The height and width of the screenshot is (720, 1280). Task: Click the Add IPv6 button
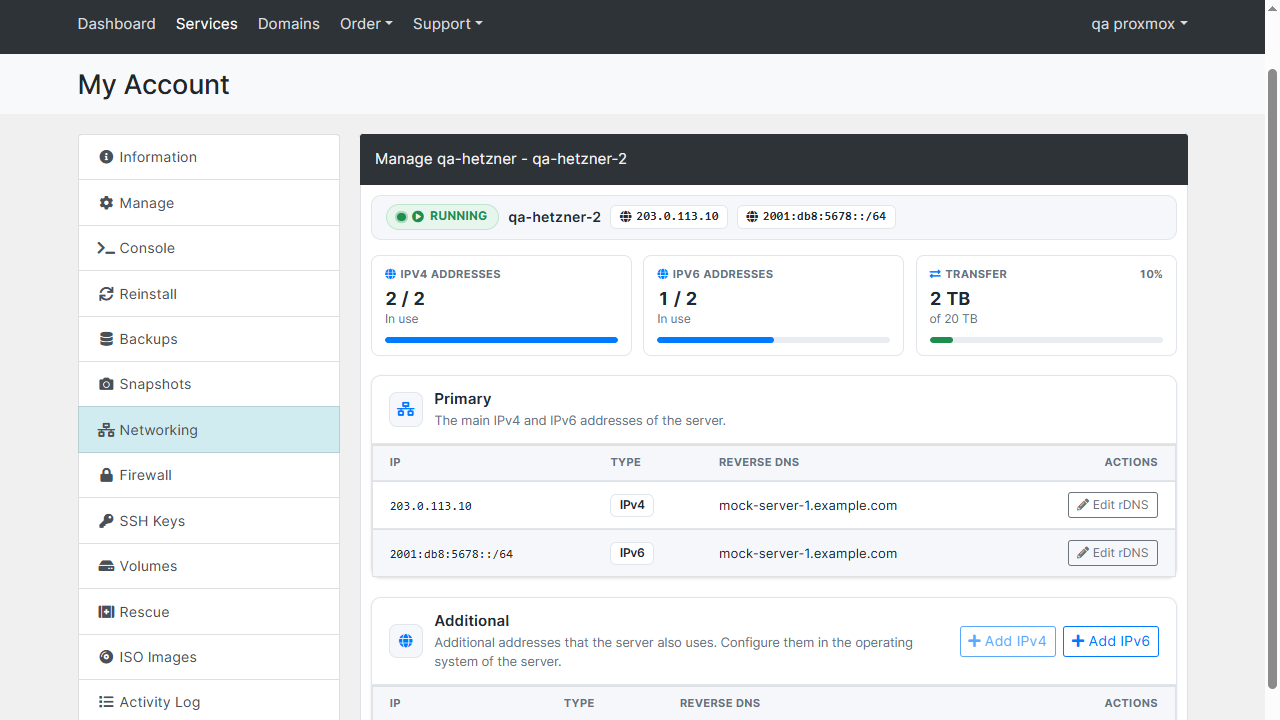(1111, 641)
